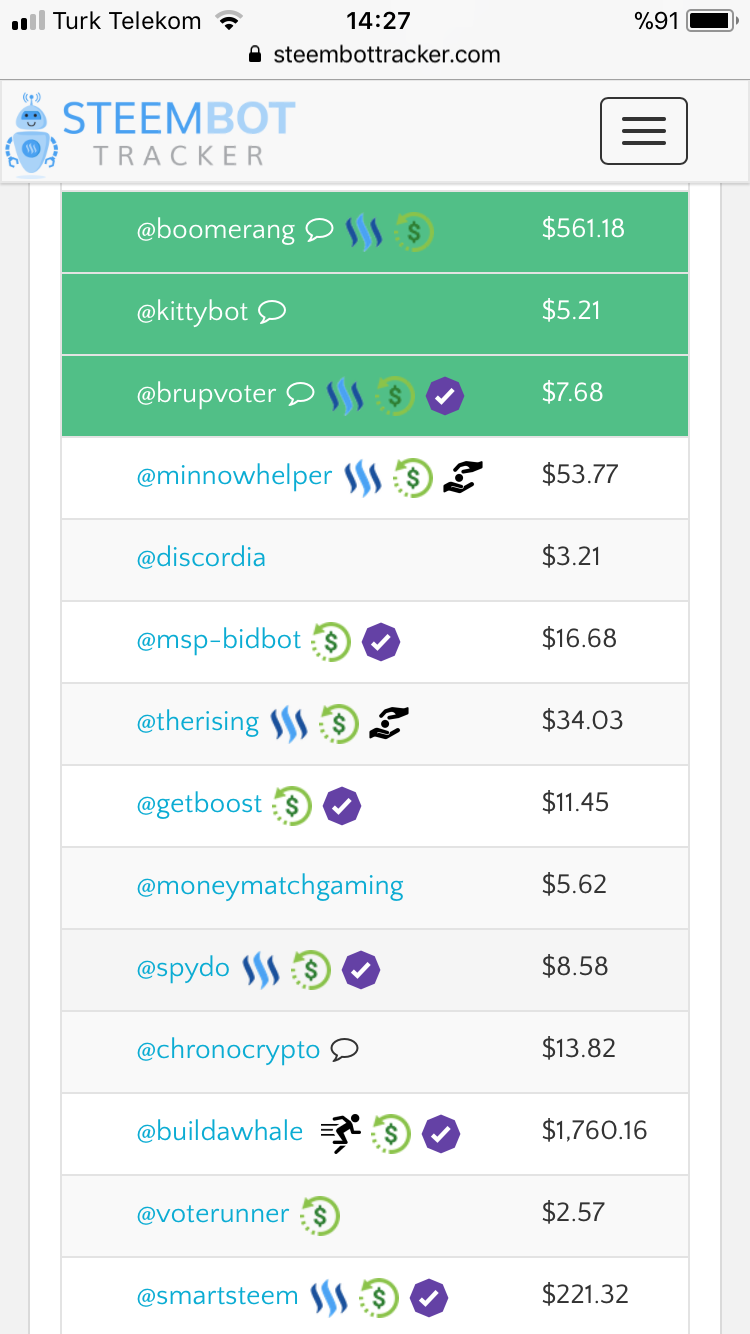The height and width of the screenshot is (1334, 750).
Task: Click the comment bubble icon beside @chronocrypto
Action: (344, 1050)
